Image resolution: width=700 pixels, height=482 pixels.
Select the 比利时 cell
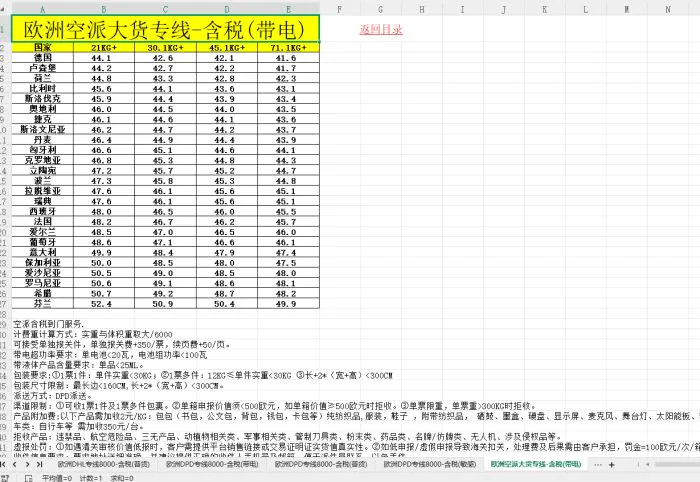pos(42,88)
